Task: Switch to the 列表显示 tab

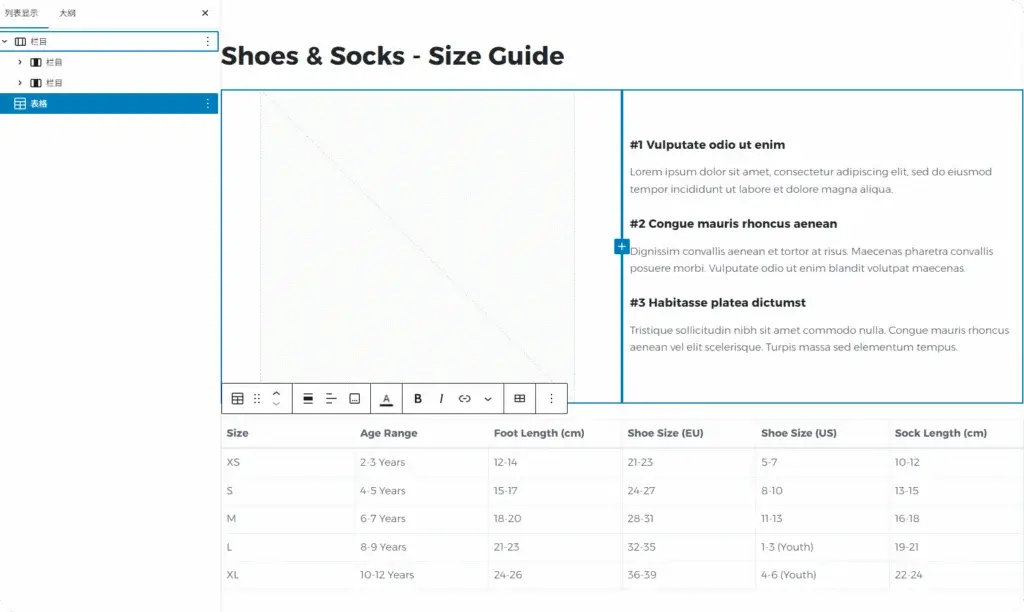Action: pos(21,13)
